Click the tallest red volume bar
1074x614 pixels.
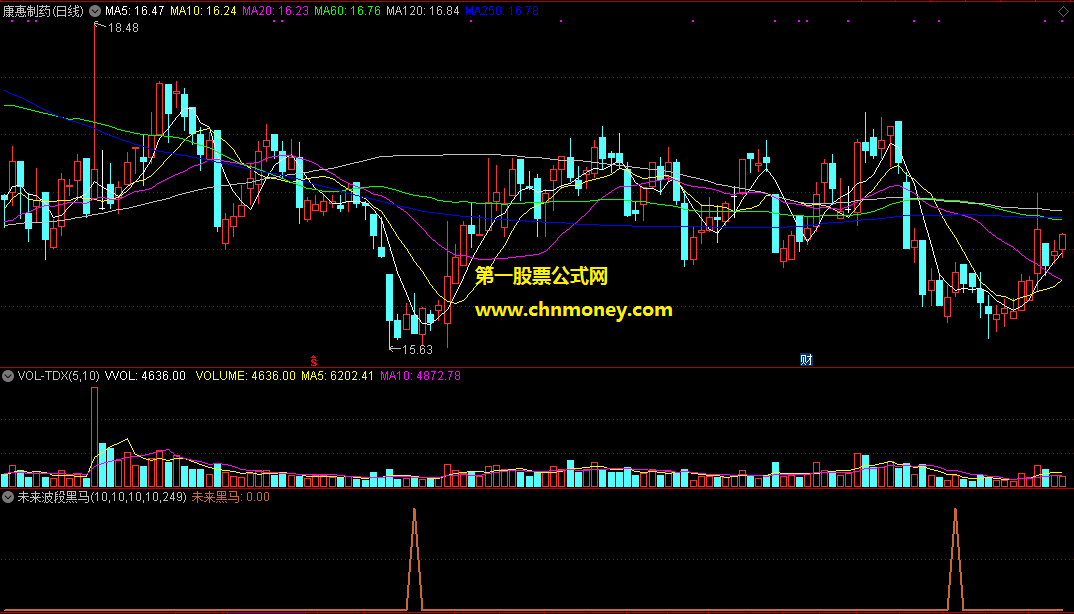click(95, 437)
